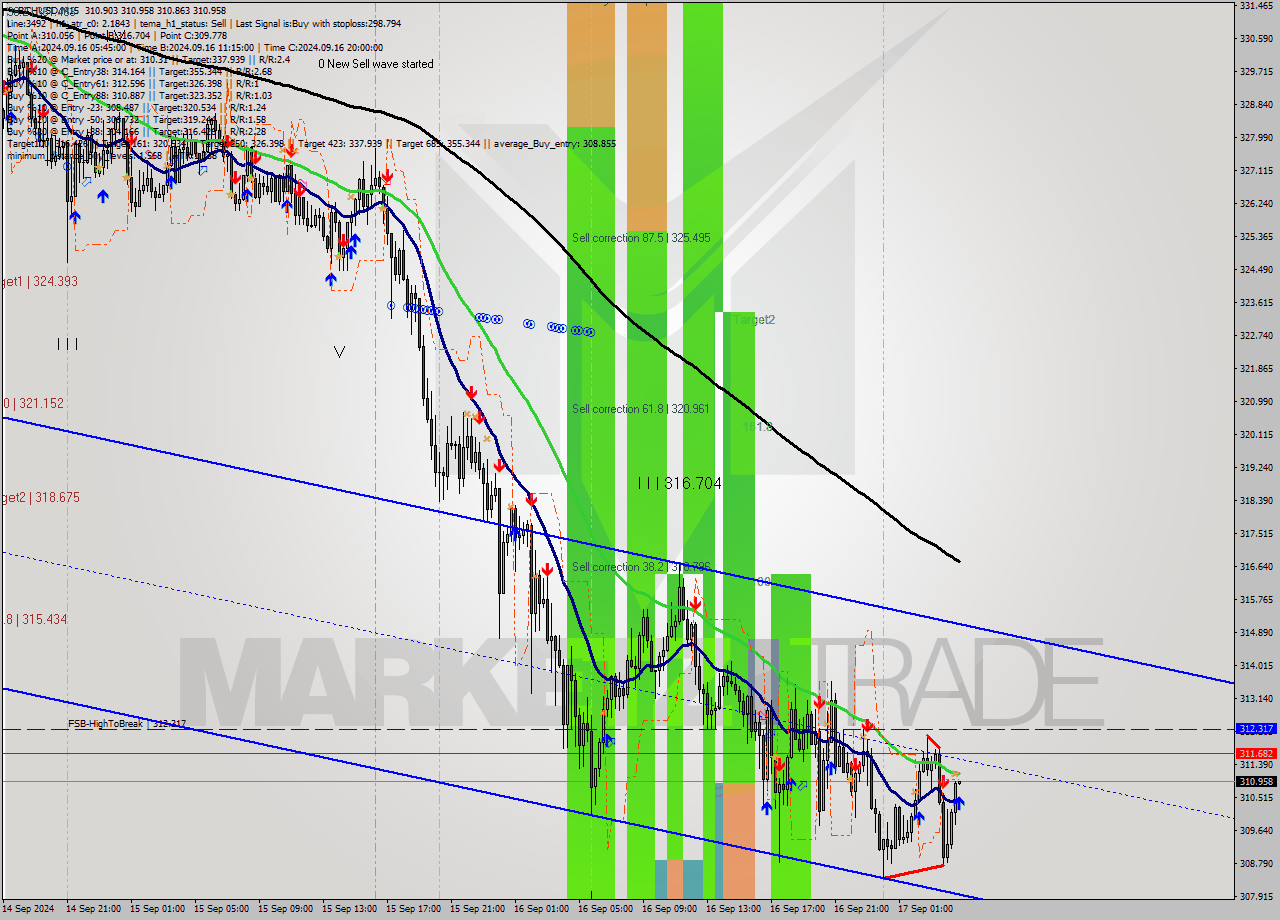
Task: Click the '15 Sep 01:00' time axis label
Action: pyautogui.click(x=158, y=910)
